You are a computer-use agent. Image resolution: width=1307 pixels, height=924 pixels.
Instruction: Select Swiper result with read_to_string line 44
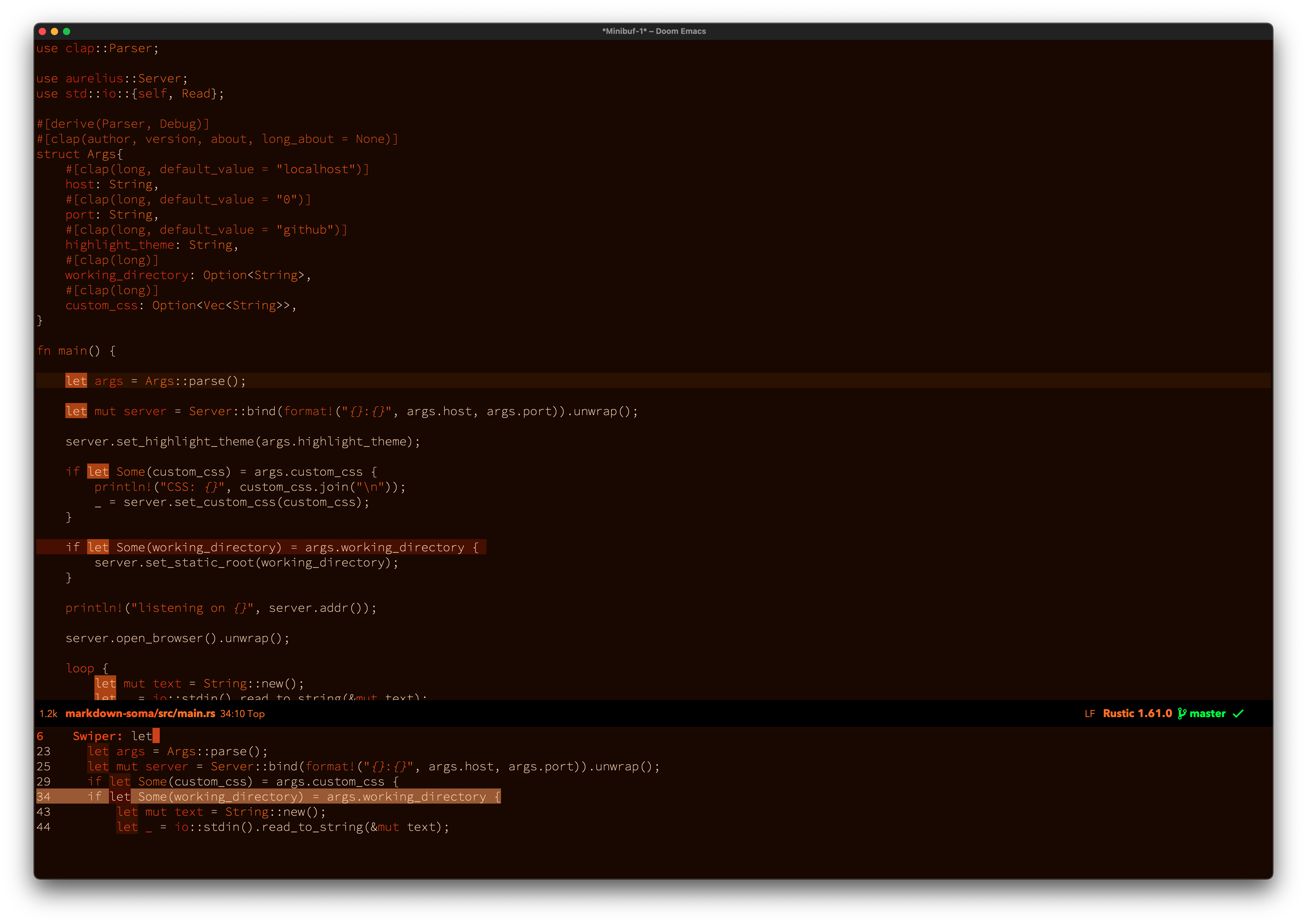282,827
